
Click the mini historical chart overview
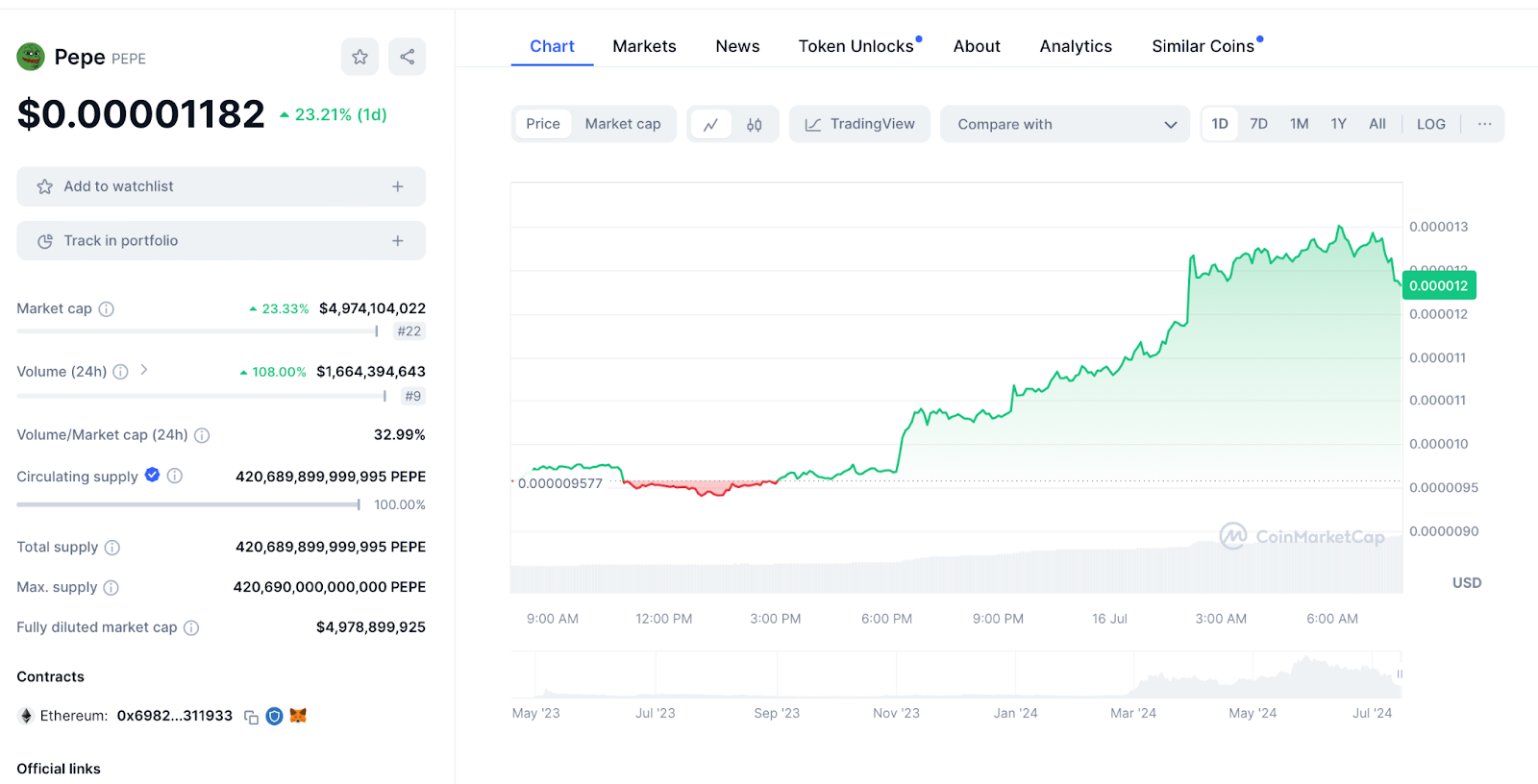coord(956,674)
